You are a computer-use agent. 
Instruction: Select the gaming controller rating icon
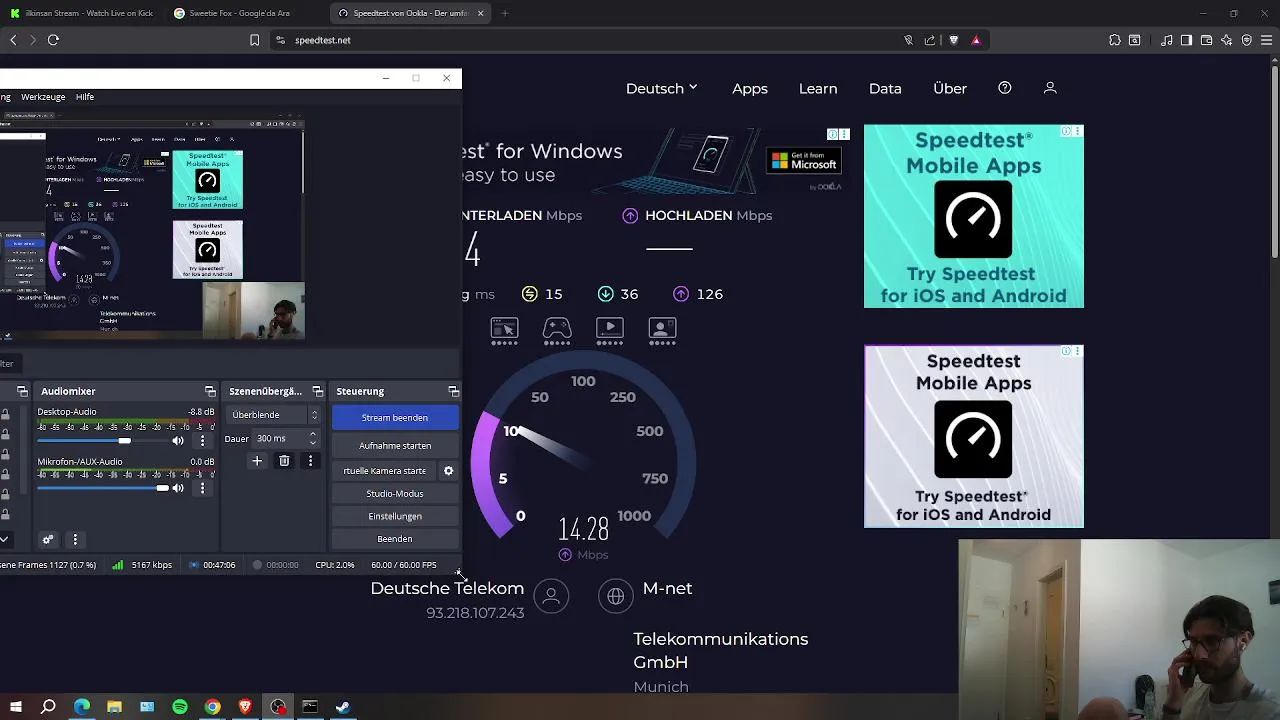[557, 329]
